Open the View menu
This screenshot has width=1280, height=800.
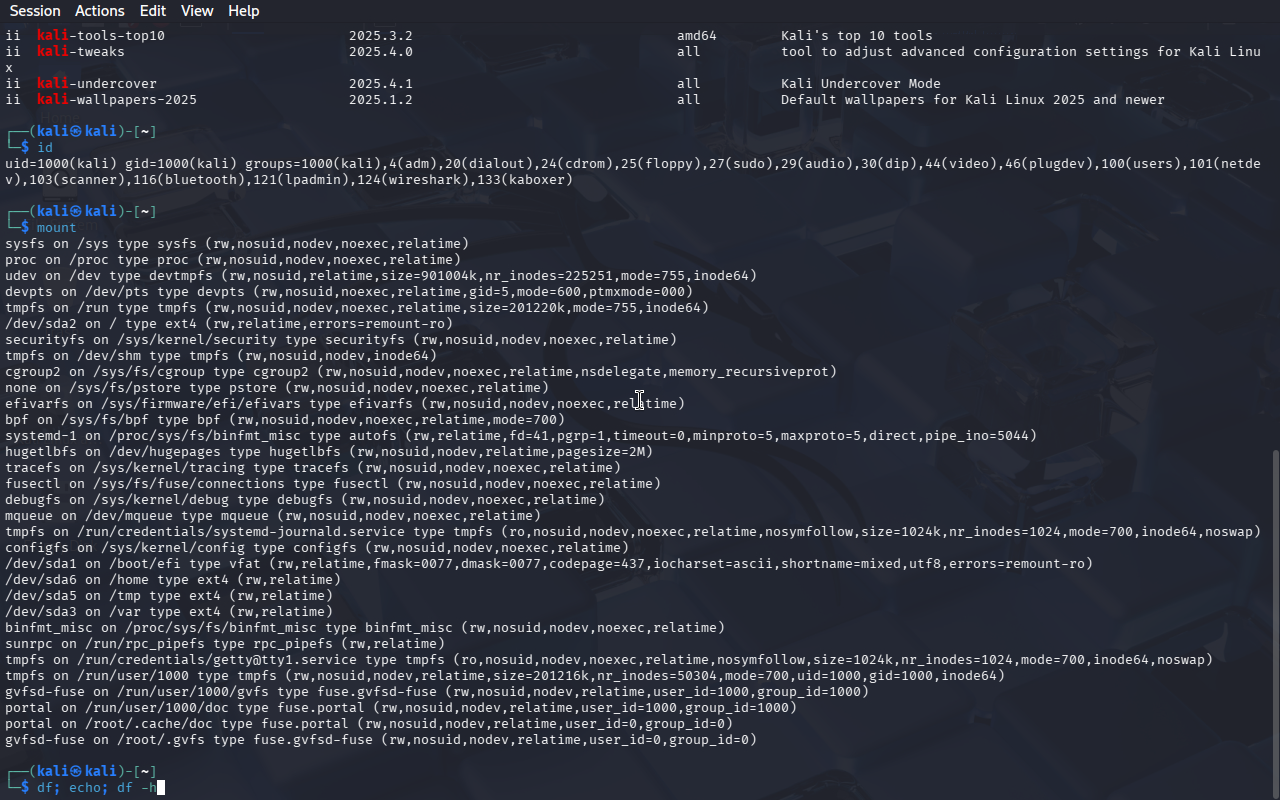click(197, 11)
